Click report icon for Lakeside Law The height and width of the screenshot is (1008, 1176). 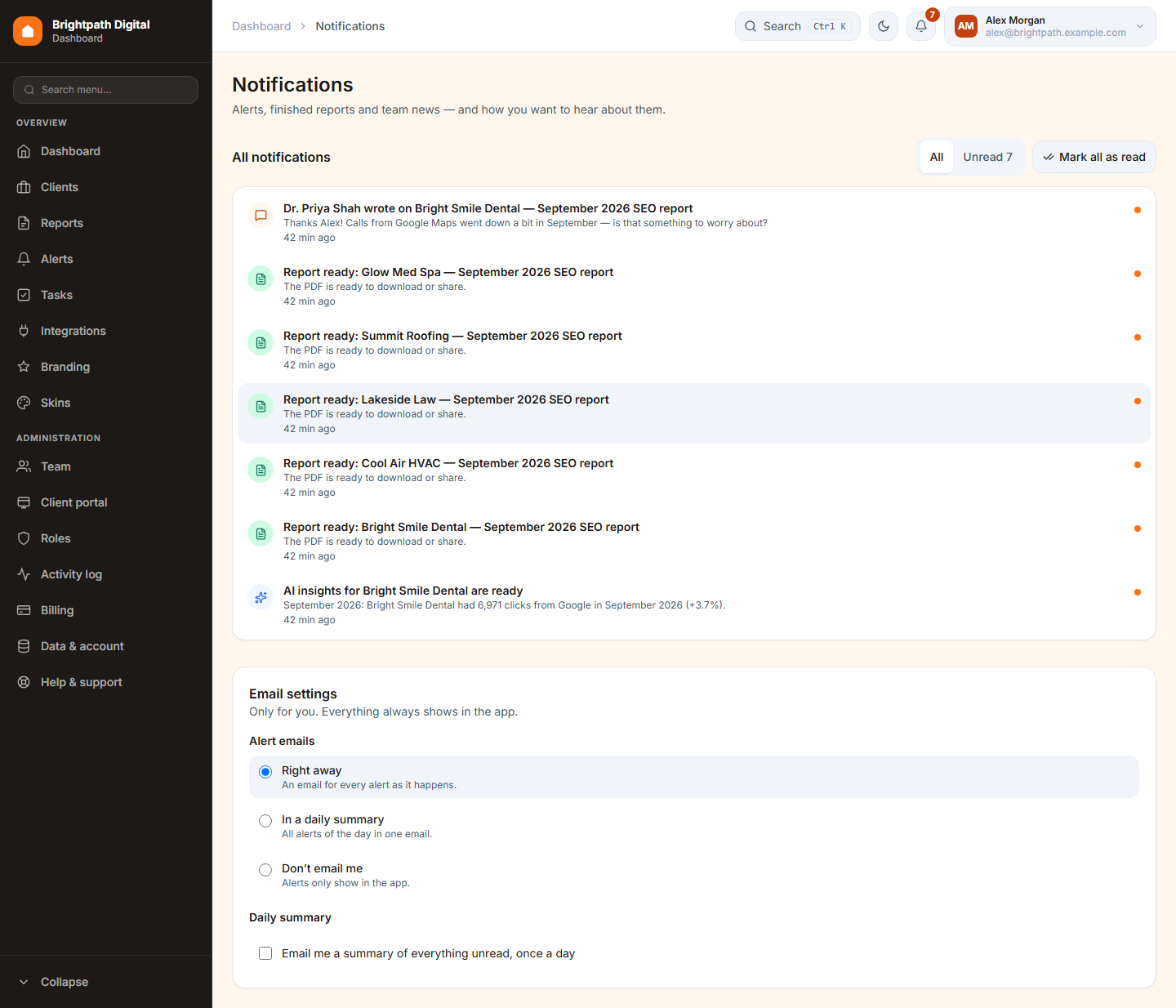[x=261, y=407]
